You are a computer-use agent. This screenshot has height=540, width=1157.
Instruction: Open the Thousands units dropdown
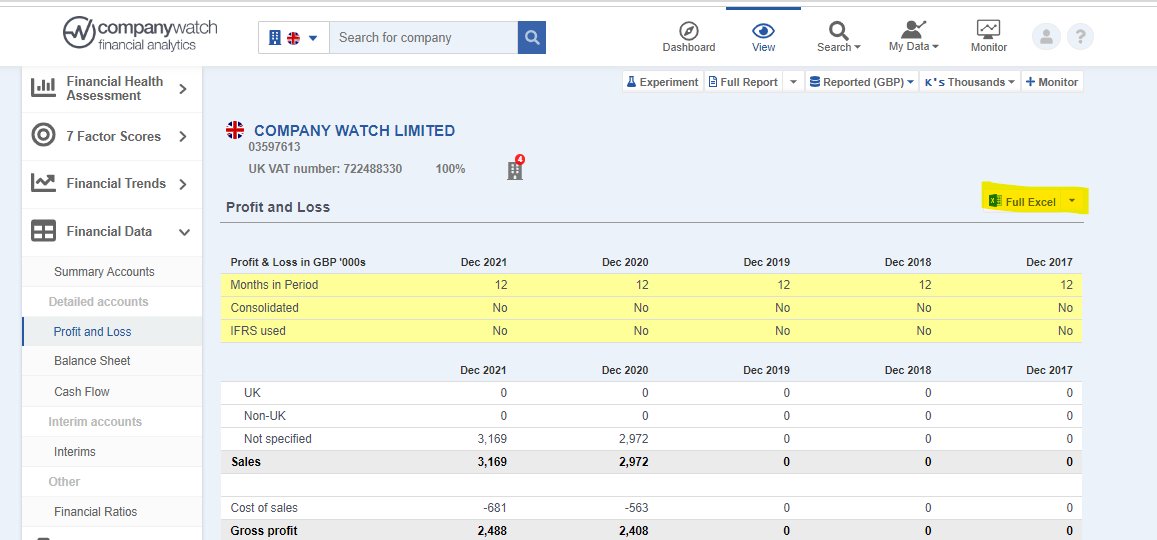point(970,82)
